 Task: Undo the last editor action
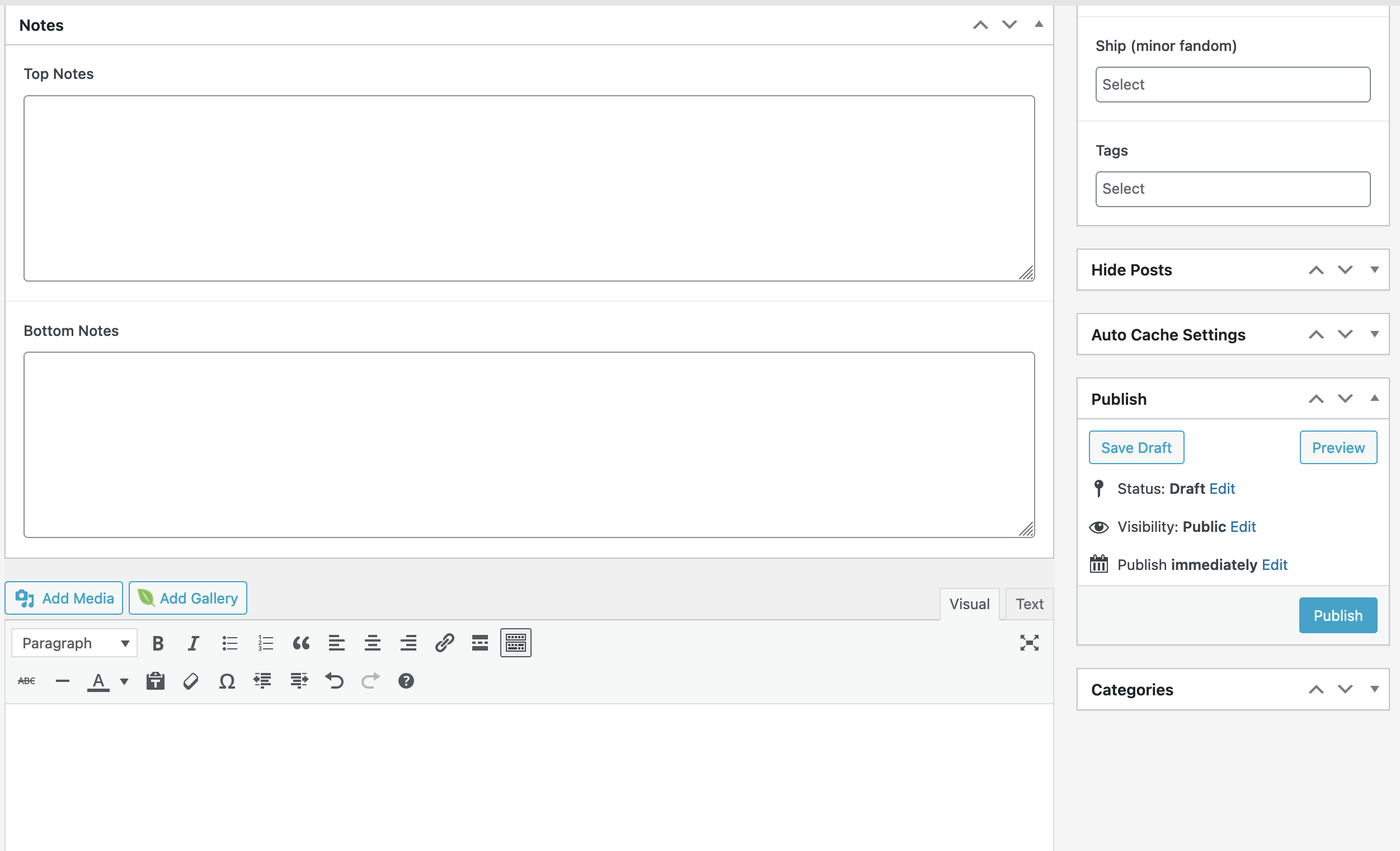click(335, 680)
